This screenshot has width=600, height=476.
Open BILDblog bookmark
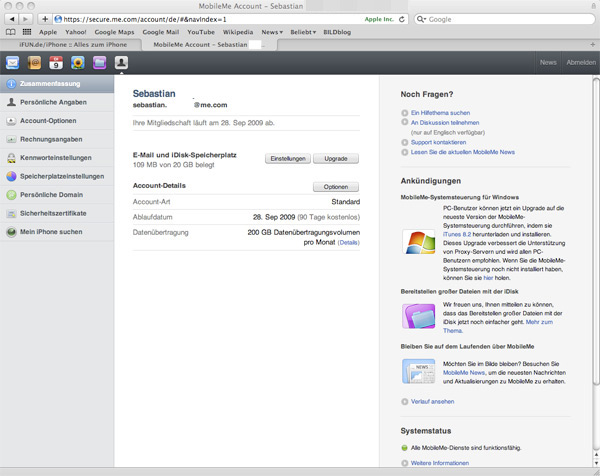(337, 32)
